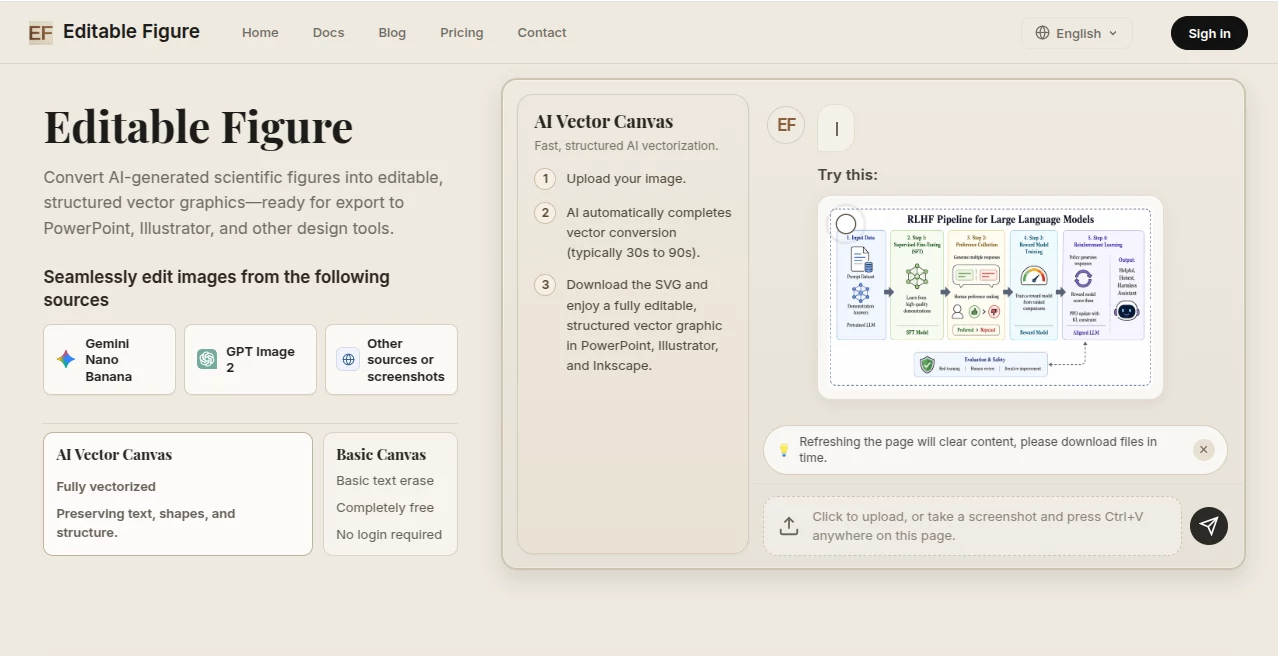1278x656 pixels.
Task: Click step 3 number circle
Action: pyautogui.click(x=545, y=285)
